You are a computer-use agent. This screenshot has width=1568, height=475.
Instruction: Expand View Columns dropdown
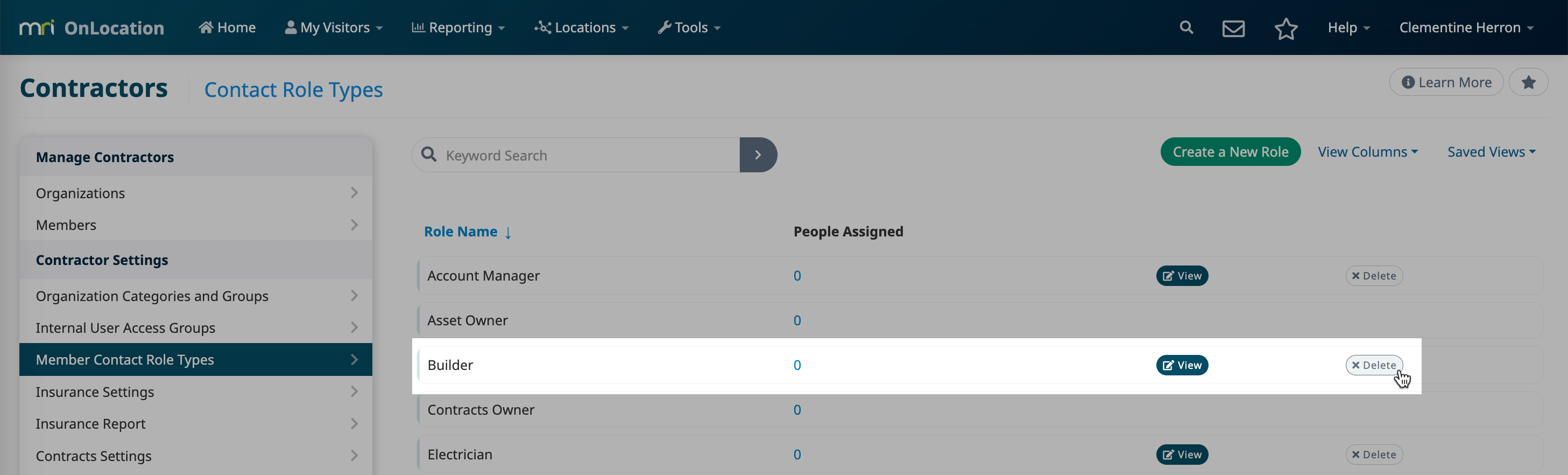1368,152
